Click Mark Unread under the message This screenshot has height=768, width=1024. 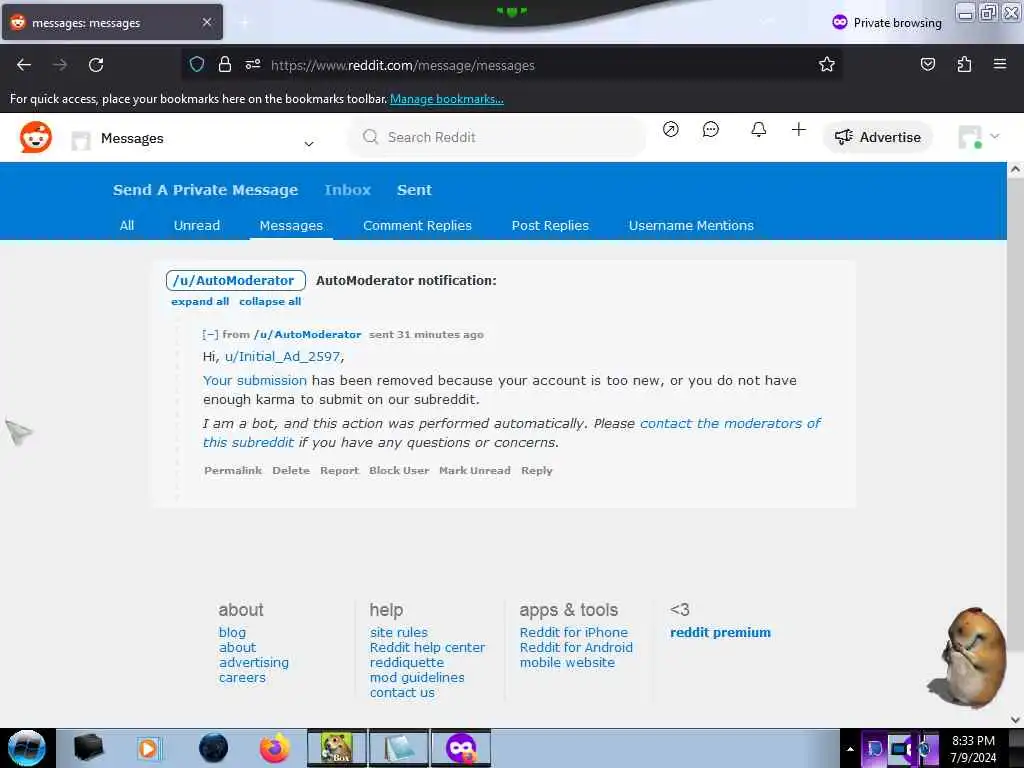[475, 470]
